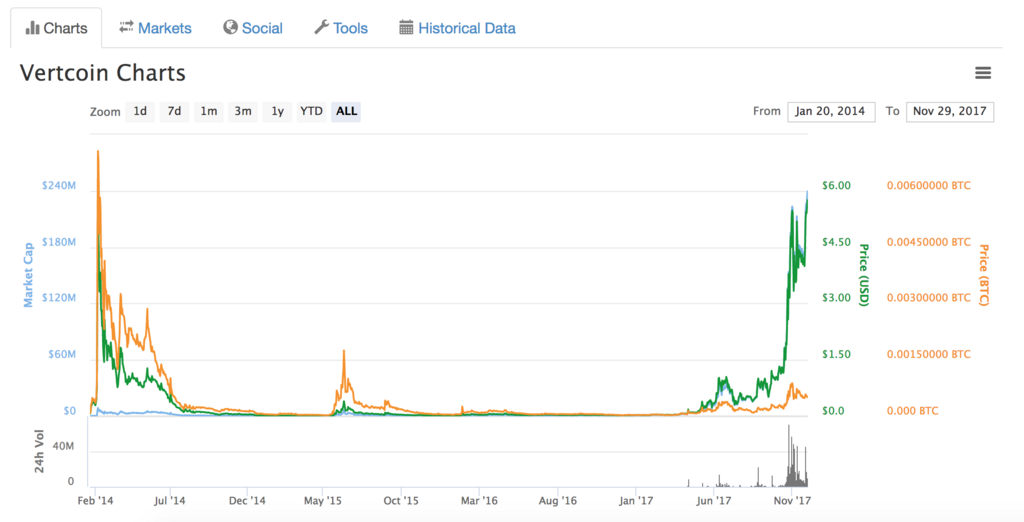Click the globe icon beside Social
Viewport: 1024px width, 522px height.
tap(230, 27)
